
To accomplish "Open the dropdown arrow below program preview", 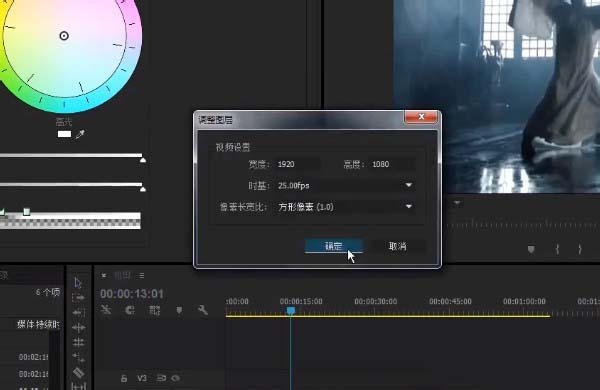I will (457, 203).
